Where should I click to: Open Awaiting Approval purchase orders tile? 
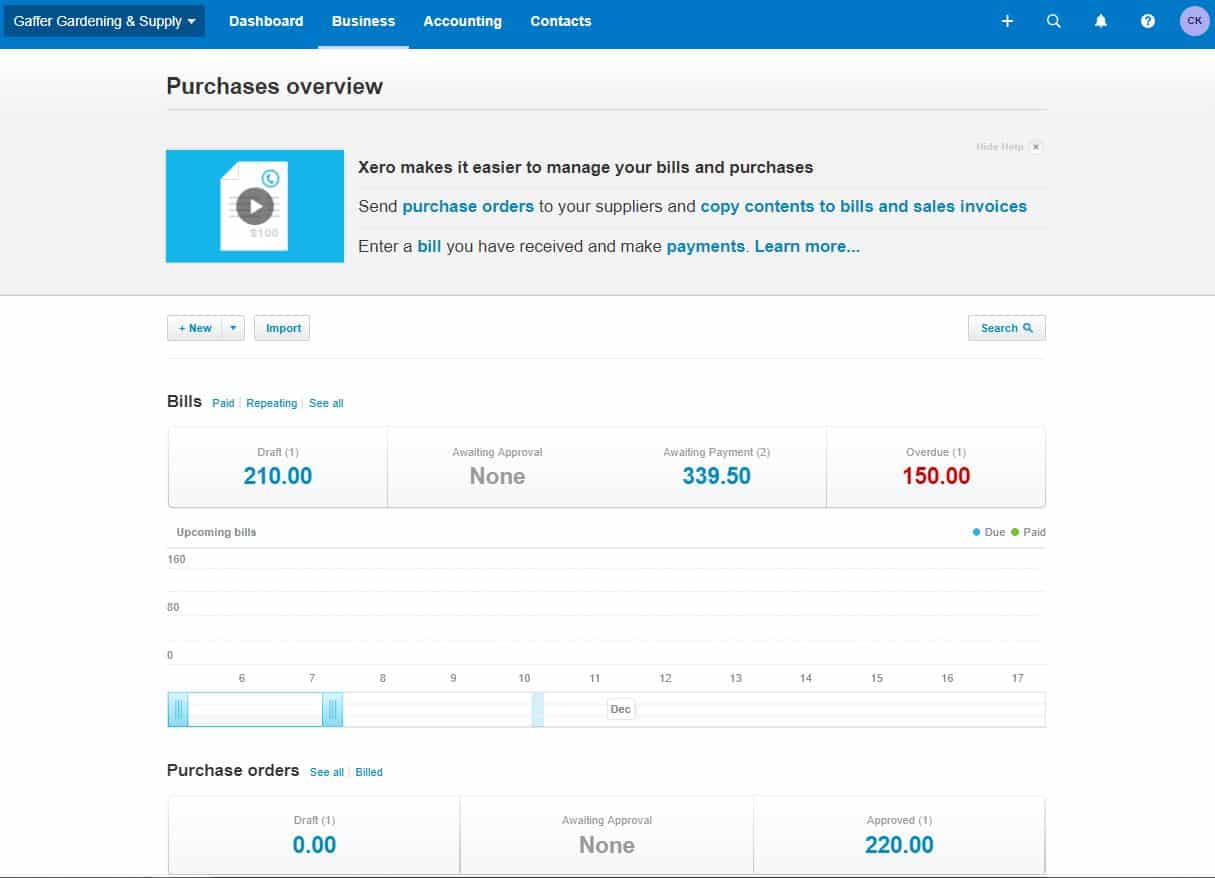607,836
